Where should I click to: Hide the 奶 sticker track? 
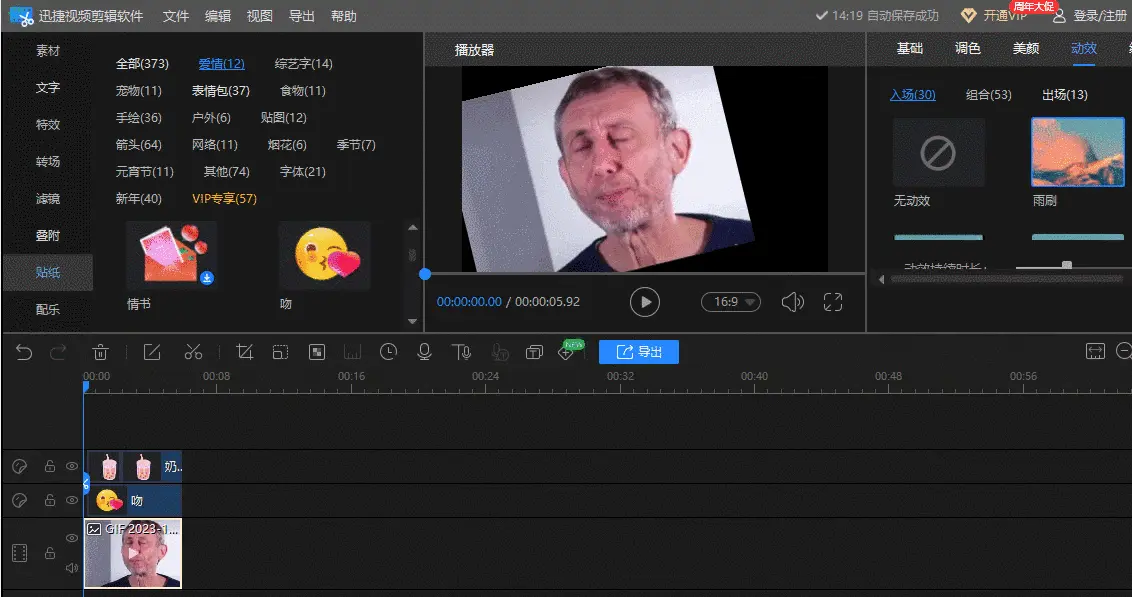click(x=71, y=466)
